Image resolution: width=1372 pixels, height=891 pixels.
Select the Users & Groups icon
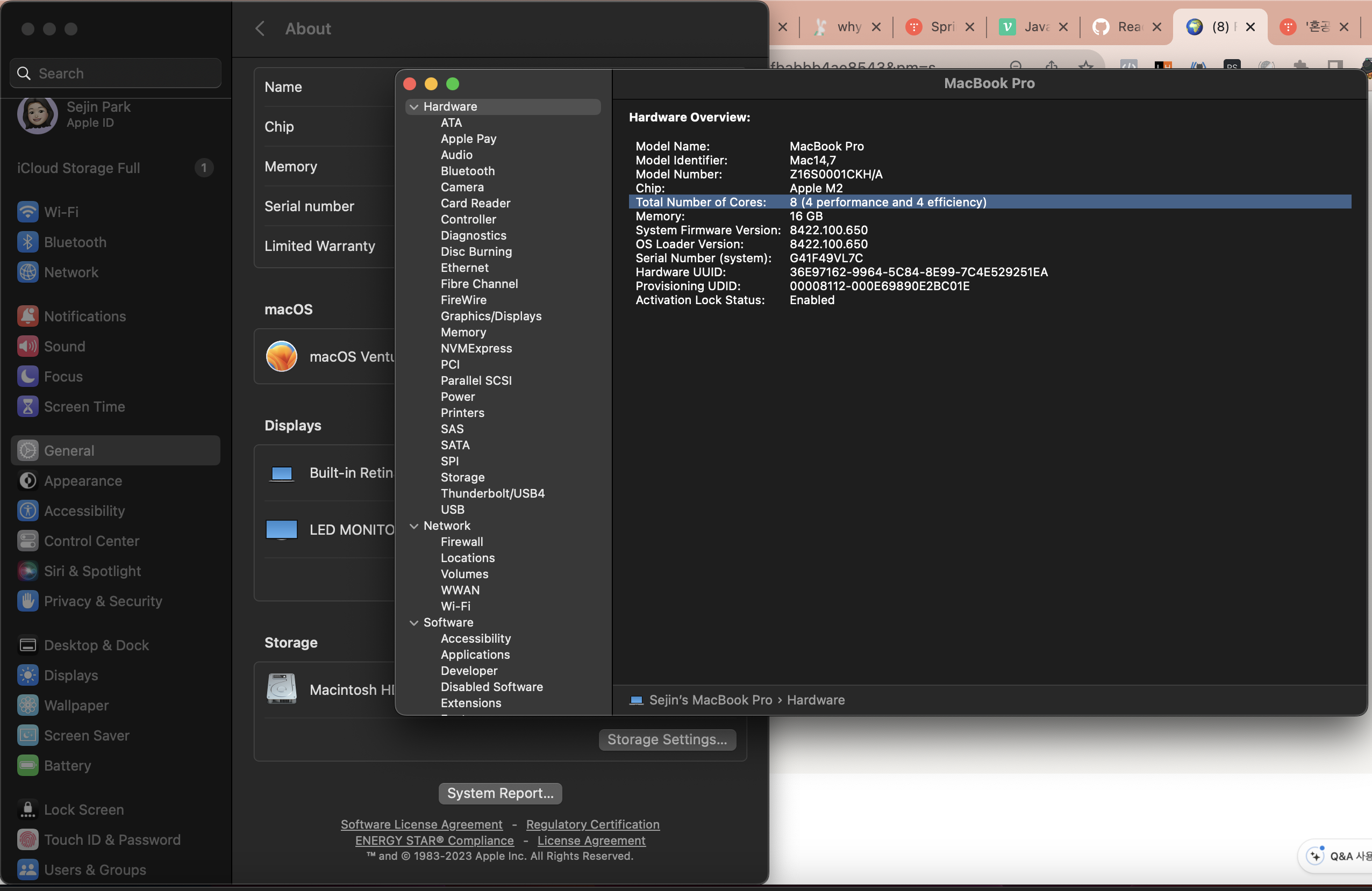click(27, 869)
